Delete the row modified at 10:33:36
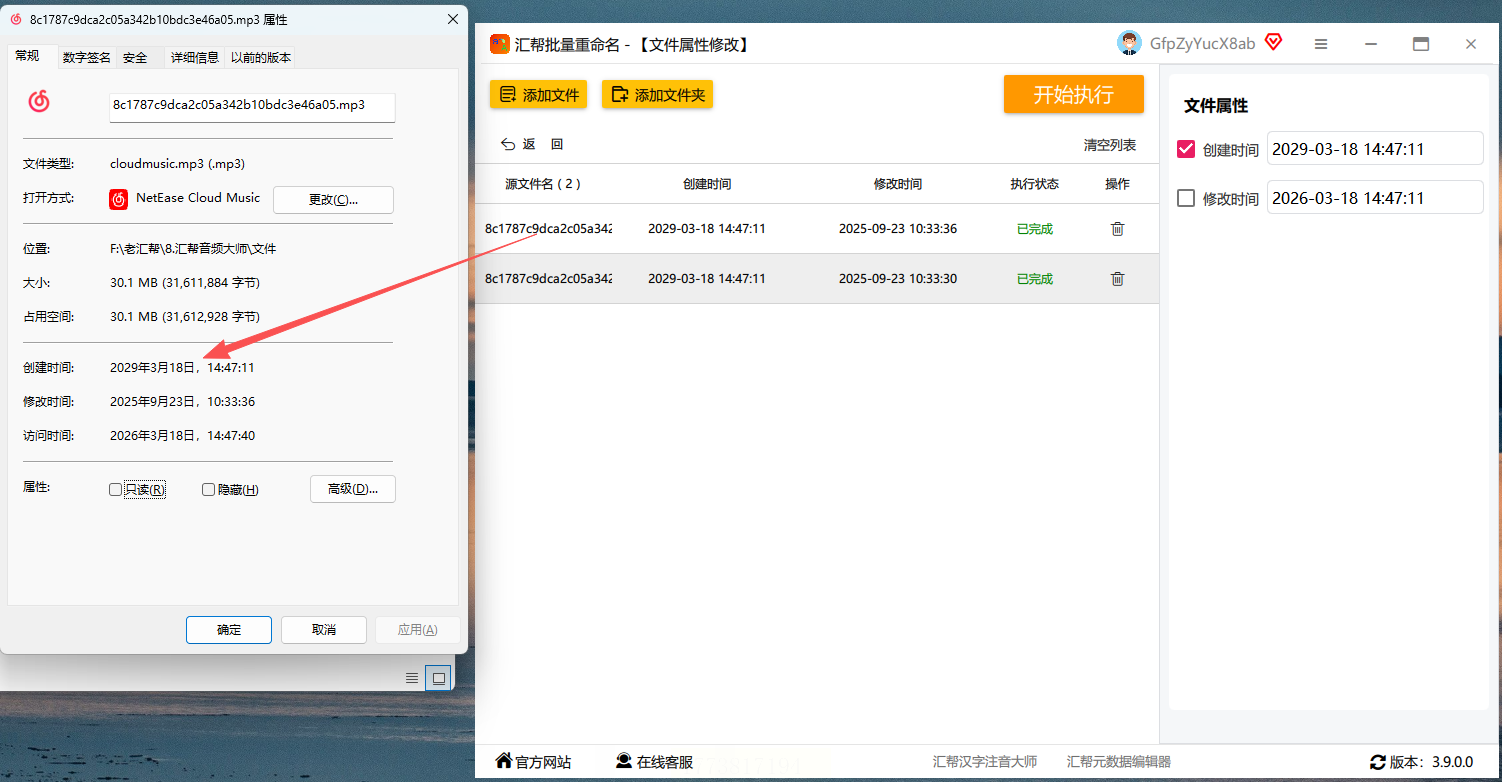 click(x=1117, y=229)
